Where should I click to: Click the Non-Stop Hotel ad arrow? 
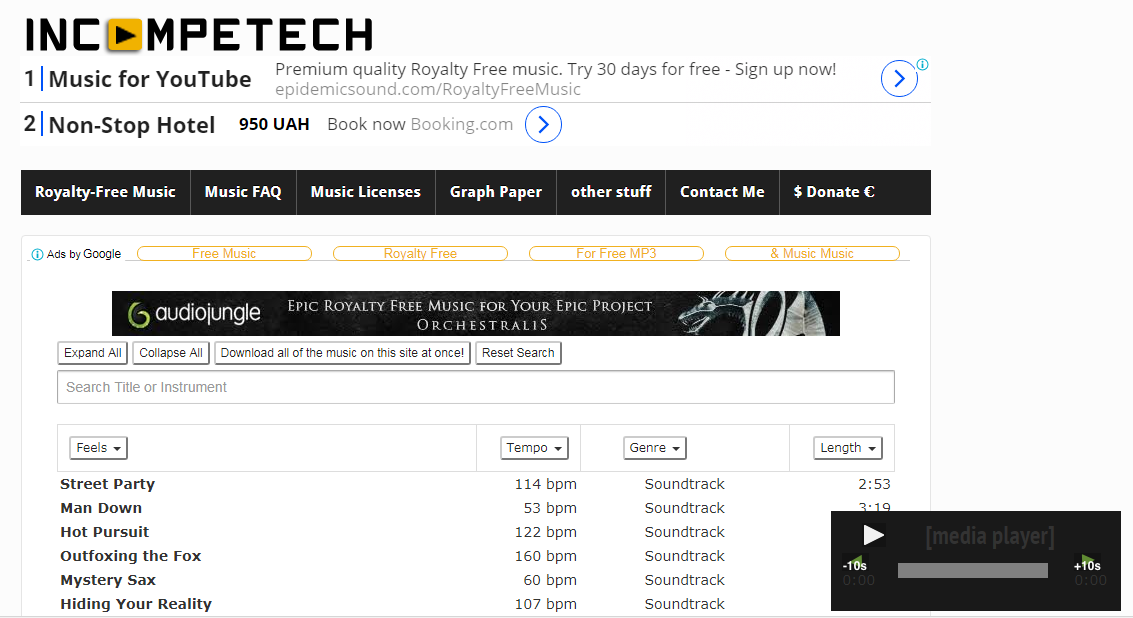tap(543, 124)
